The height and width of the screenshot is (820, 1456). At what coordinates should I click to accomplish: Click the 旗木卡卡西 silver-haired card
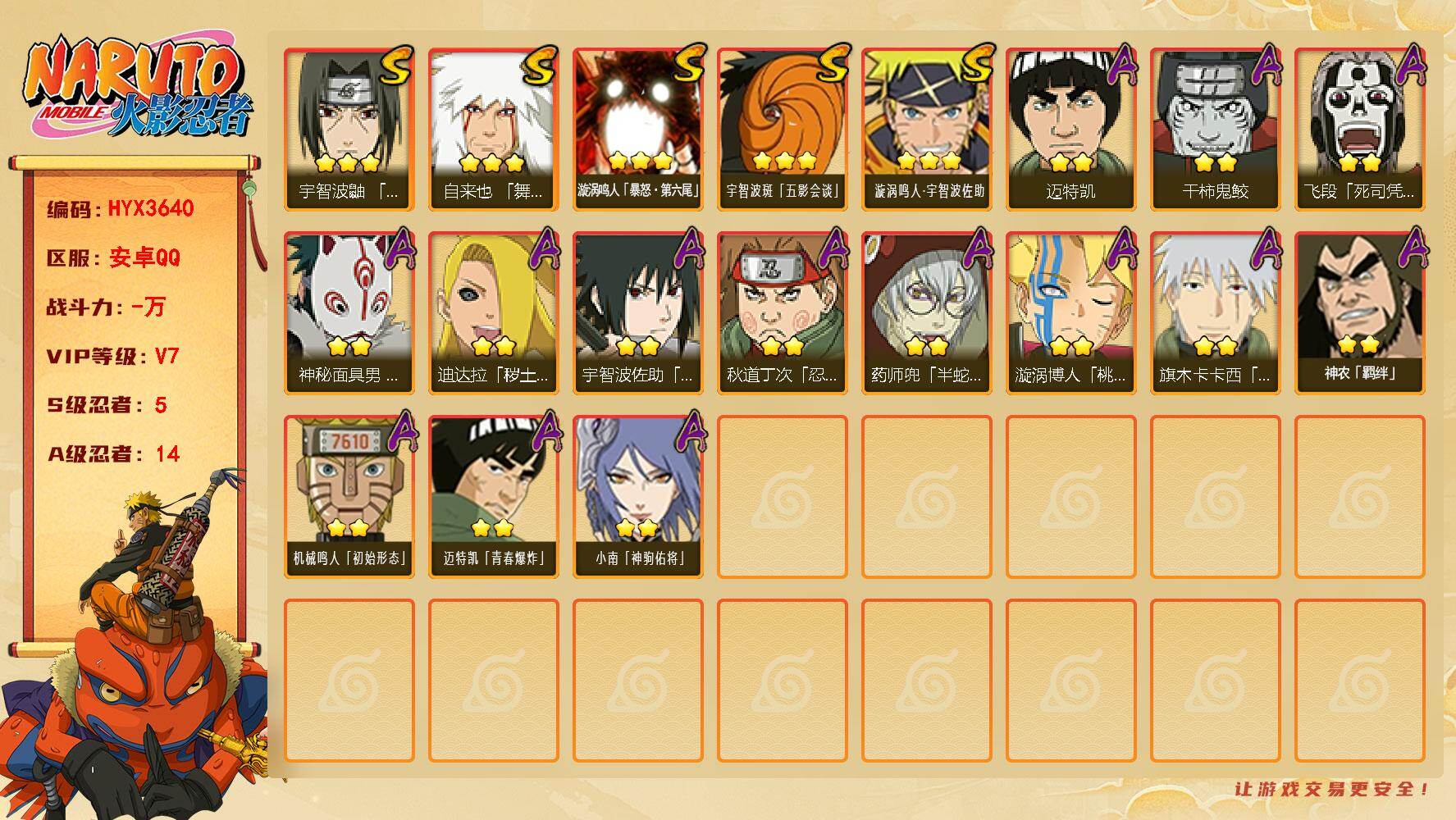[x=1216, y=313]
